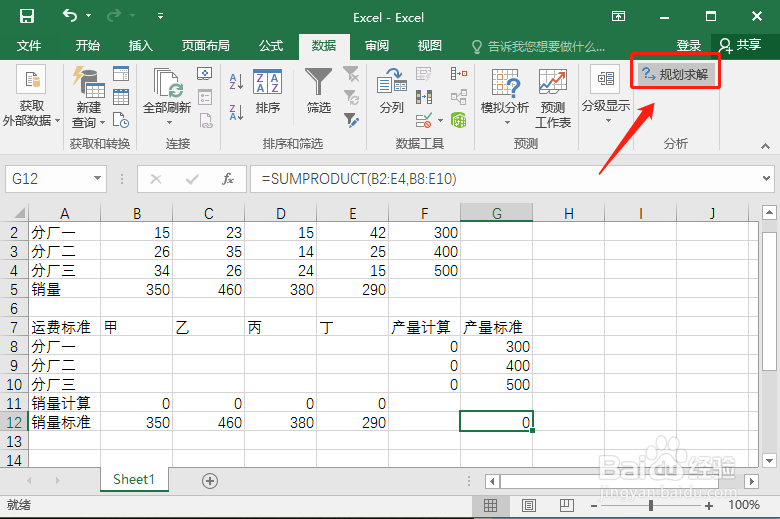This screenshot has width=780, height=519.
Task: Click the from table icon
Action: 121,97
